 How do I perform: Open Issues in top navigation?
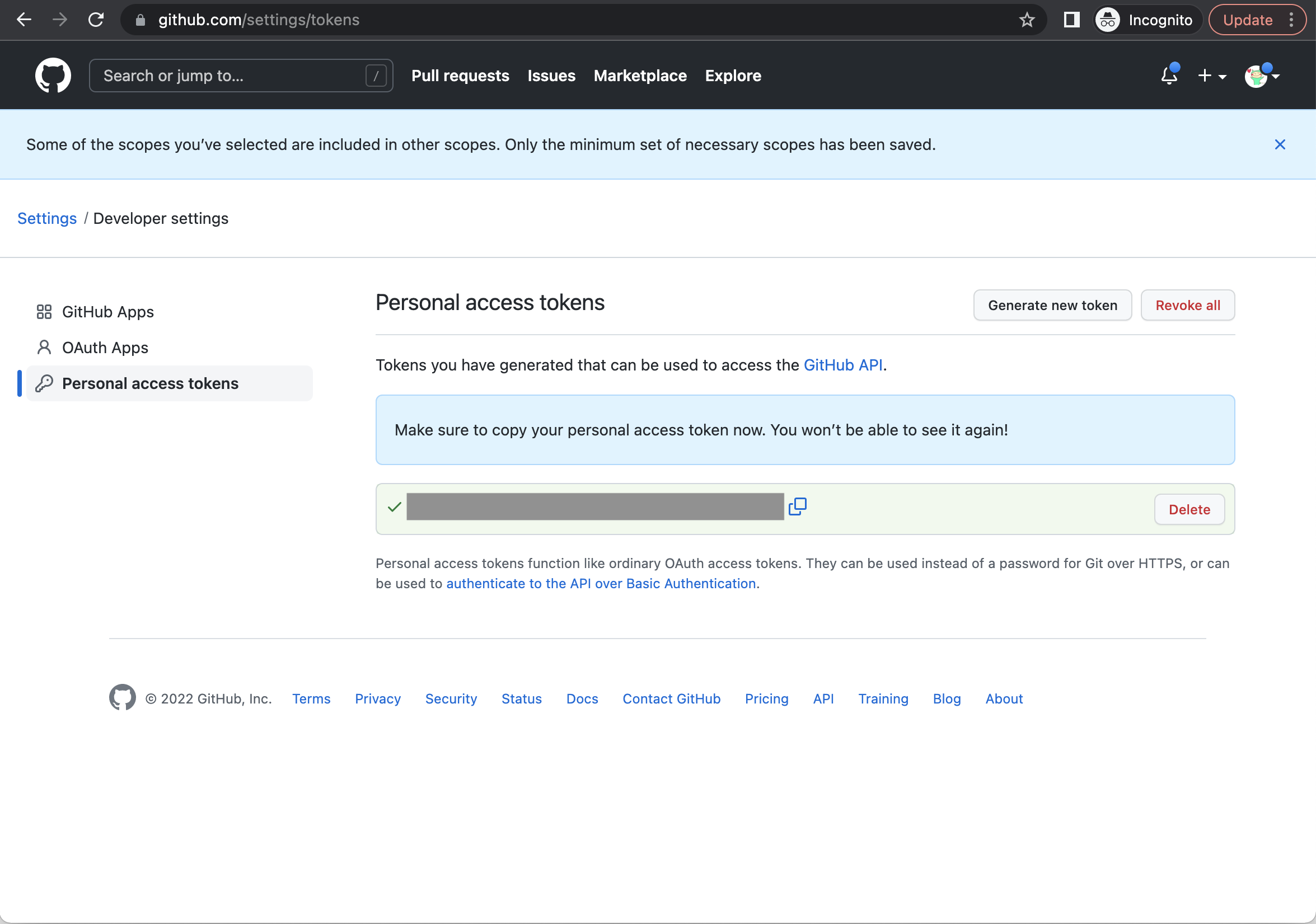(x=551, y=76)
